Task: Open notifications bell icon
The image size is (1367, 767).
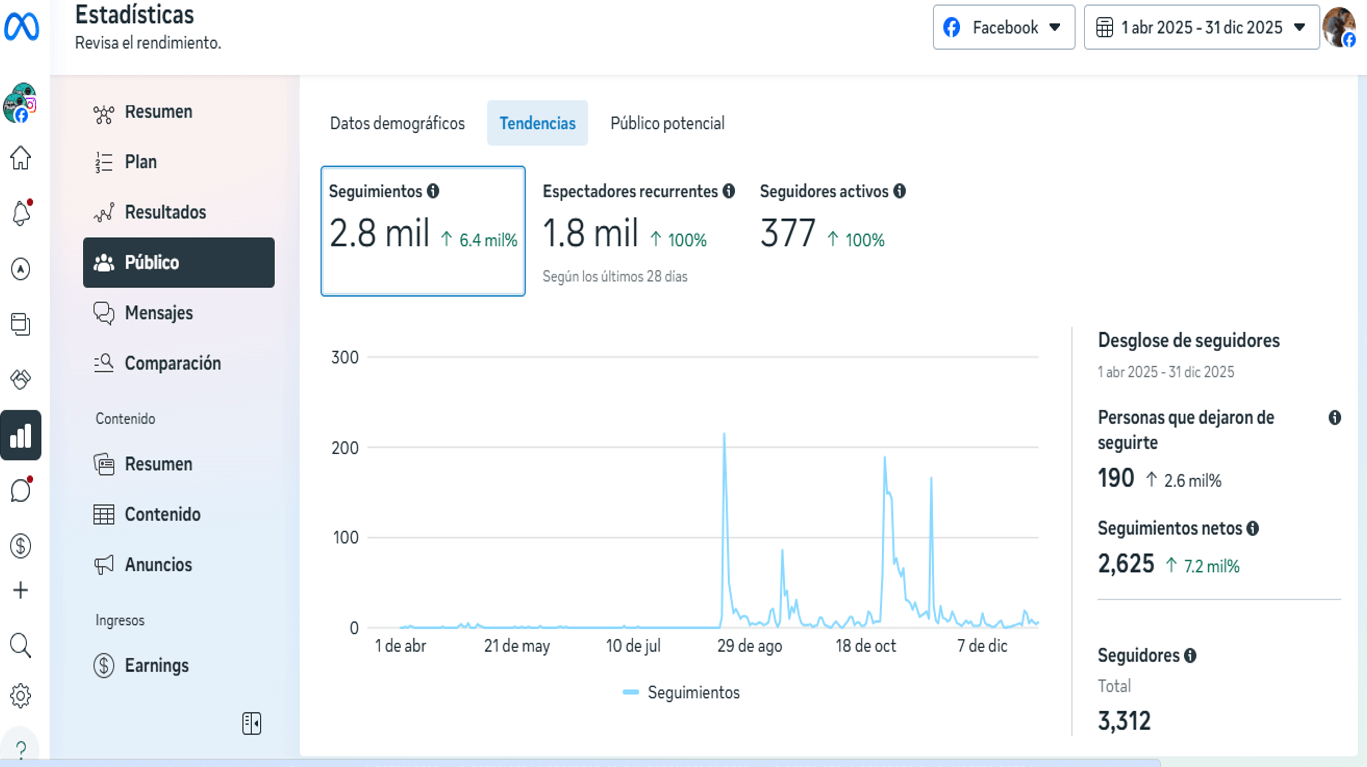Action: coord(20,213)
